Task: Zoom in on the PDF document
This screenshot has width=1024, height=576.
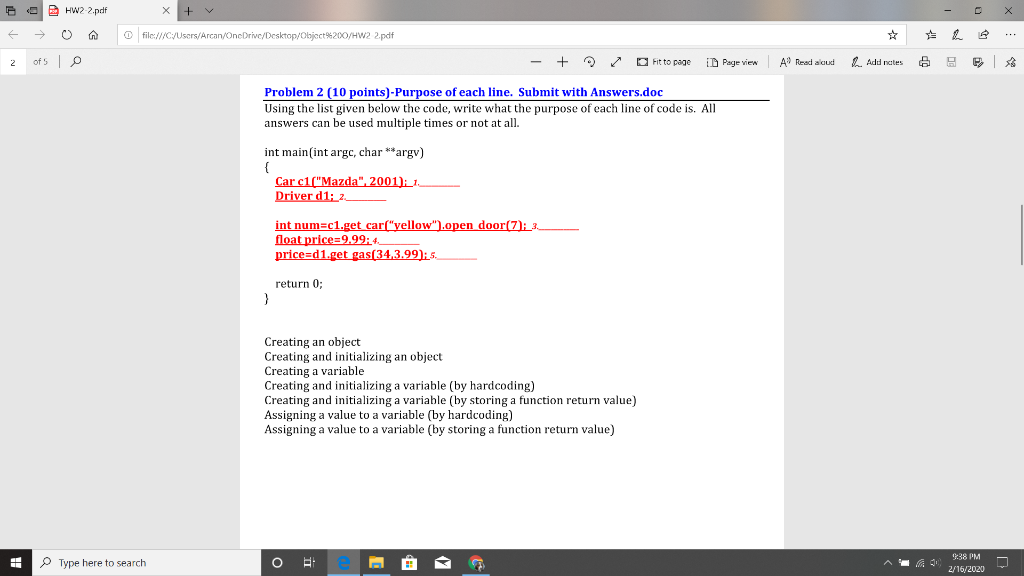Action: tap(562, 62)
